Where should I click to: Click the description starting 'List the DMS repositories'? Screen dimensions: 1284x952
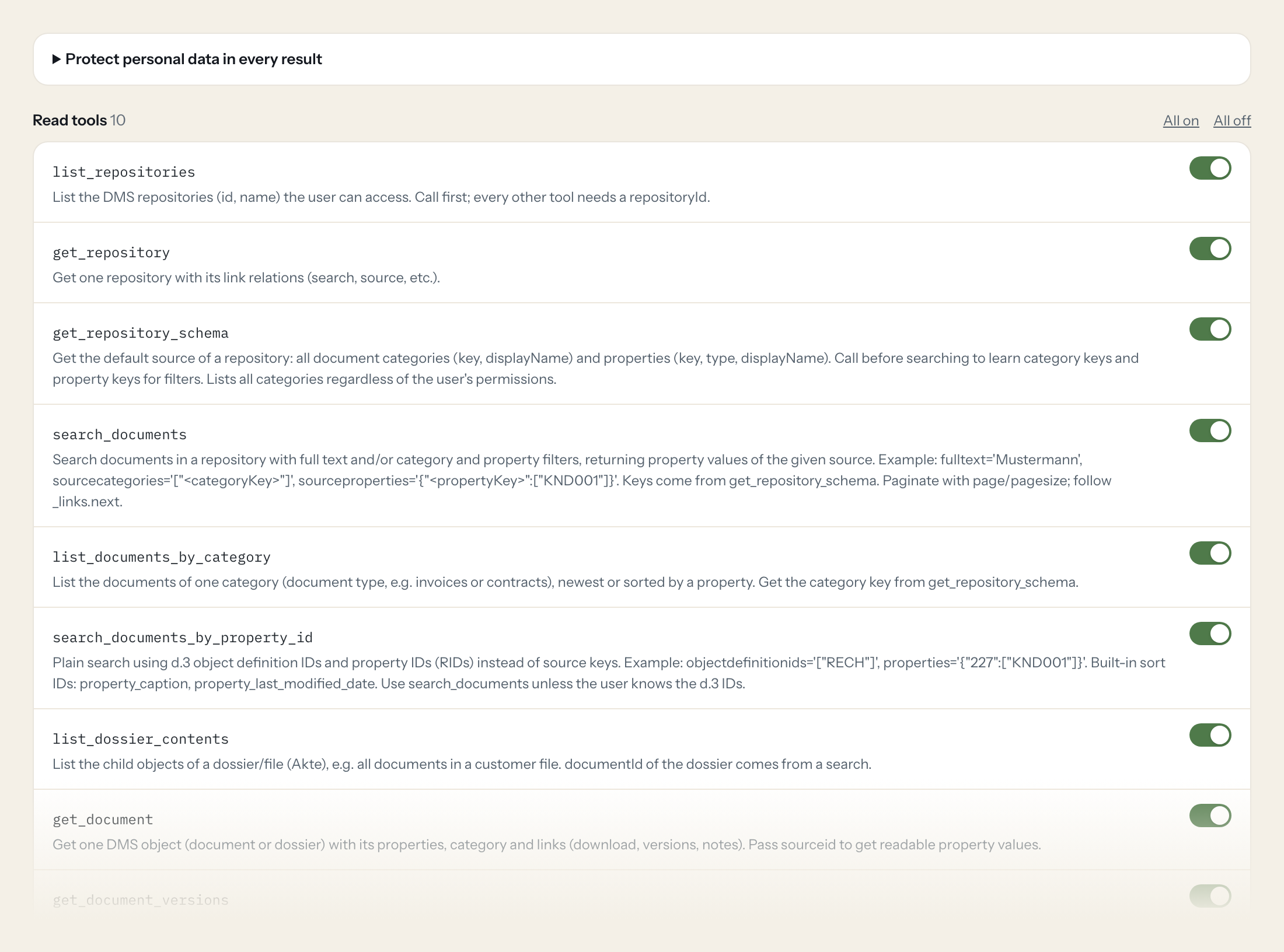[x=381, y=197]
